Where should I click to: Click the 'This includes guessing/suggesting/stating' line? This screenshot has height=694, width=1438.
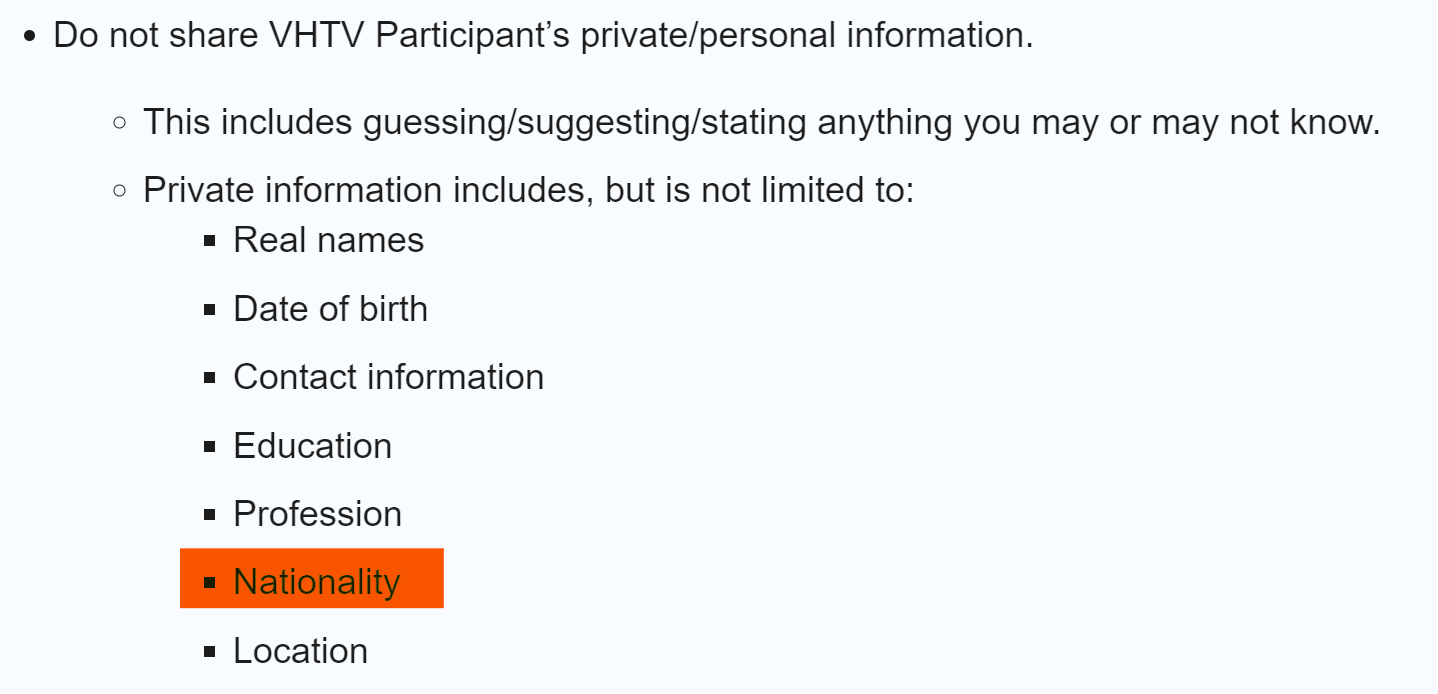point(762,122)
